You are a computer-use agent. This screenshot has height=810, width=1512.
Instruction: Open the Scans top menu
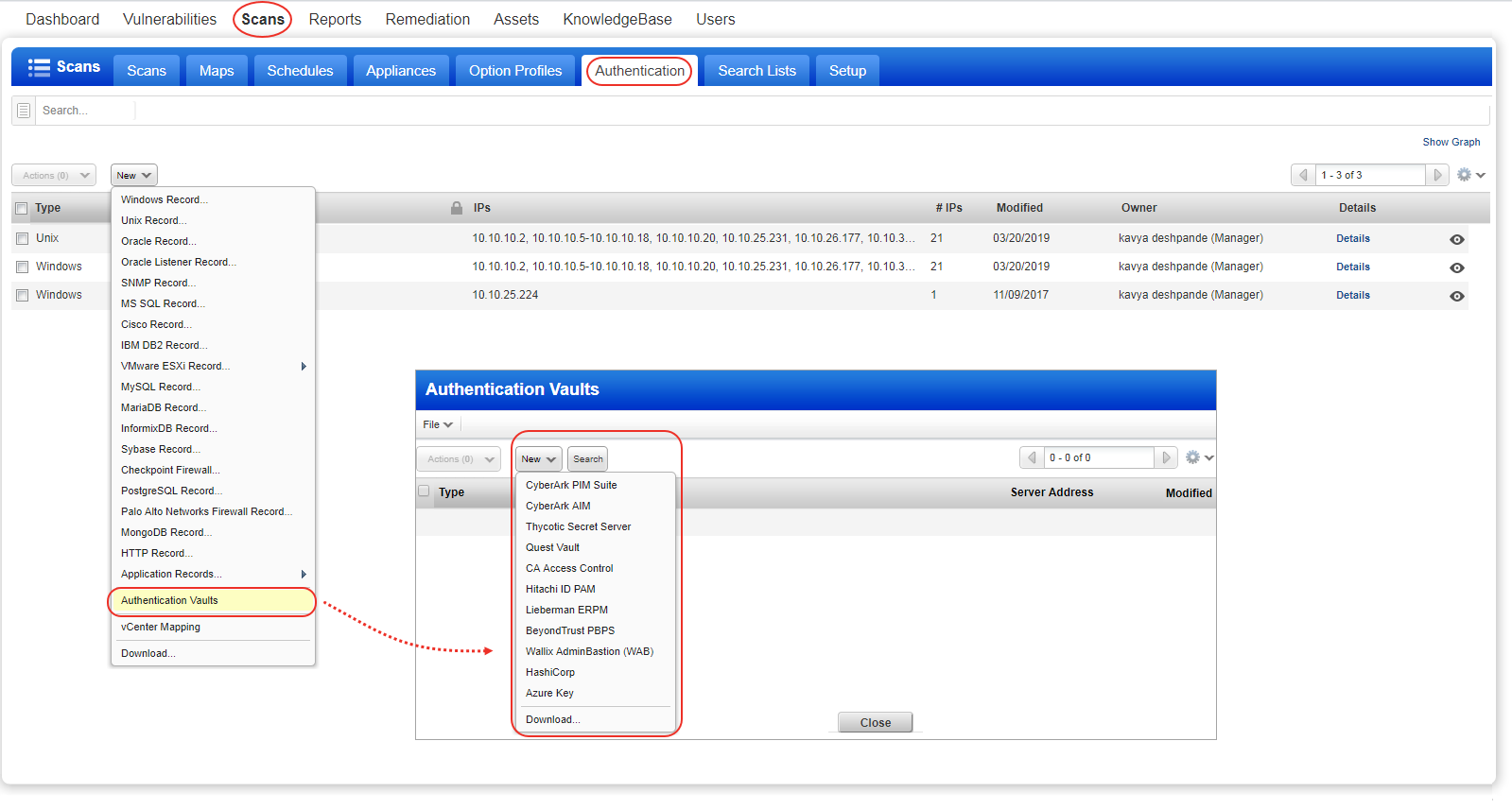click(x=263, y=19)
